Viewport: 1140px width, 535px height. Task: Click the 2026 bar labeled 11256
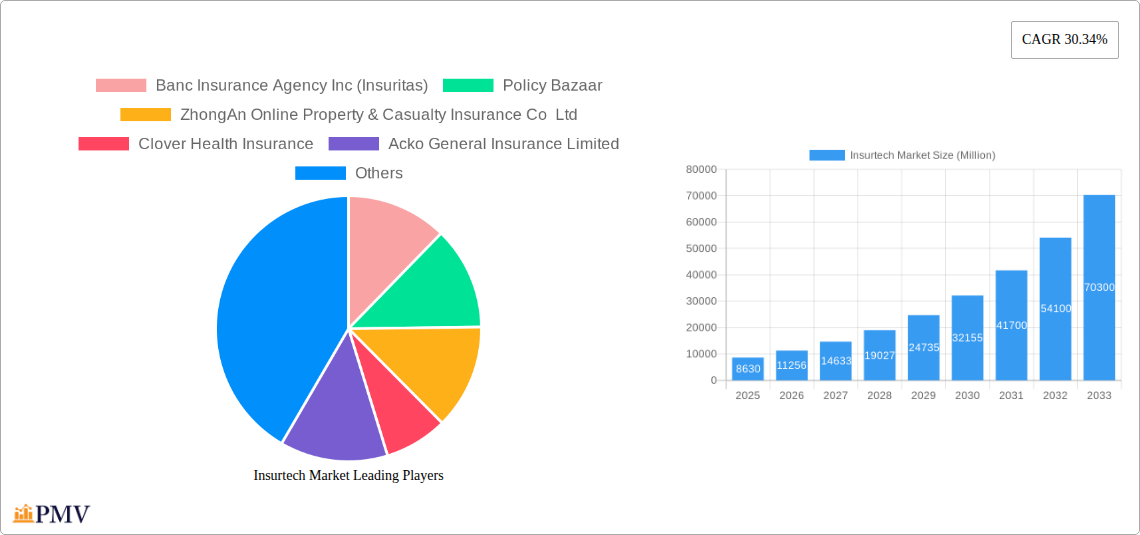click(792, 365)
